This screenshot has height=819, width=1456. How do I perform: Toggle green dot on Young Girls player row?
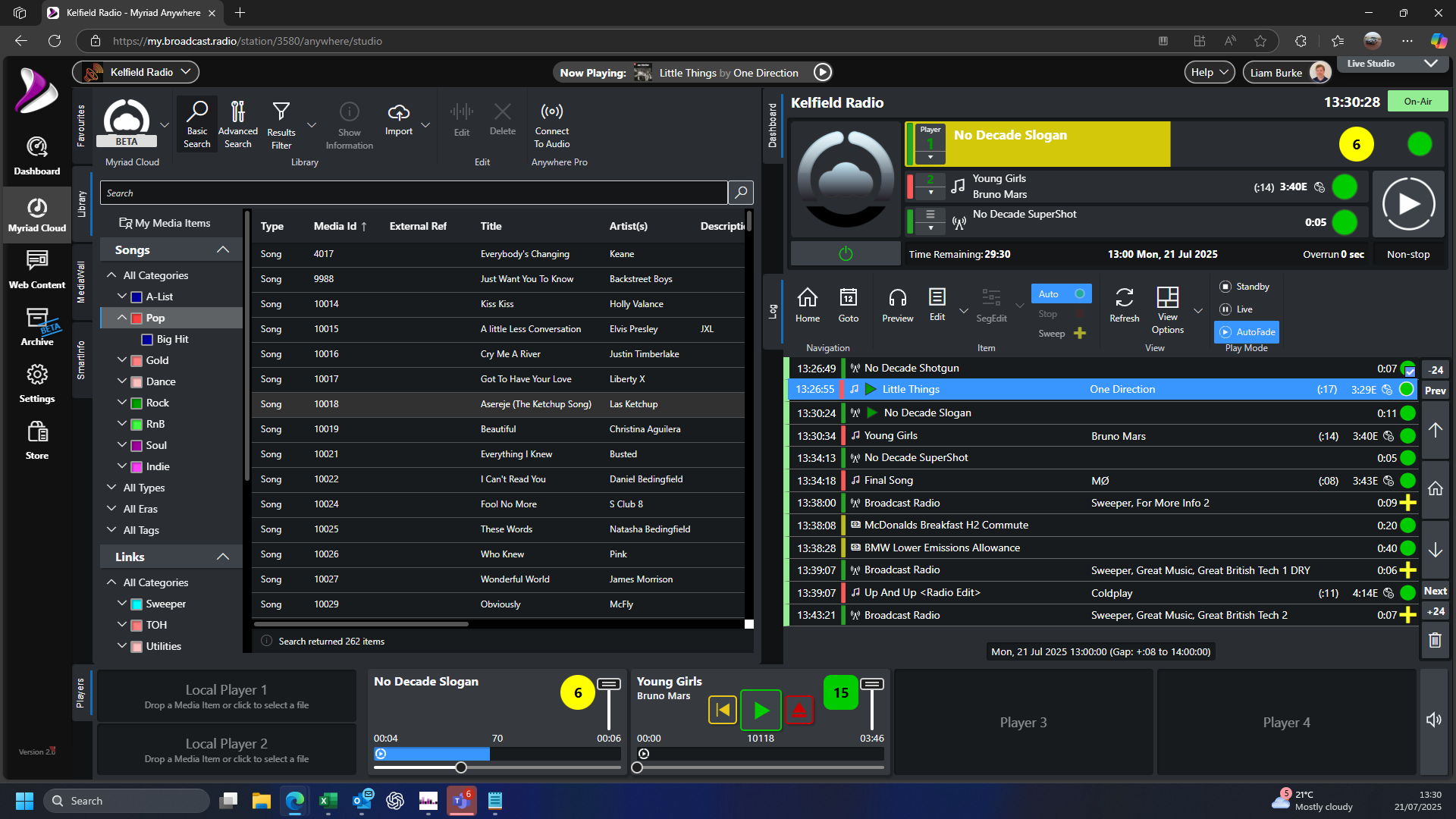[x=1345, y=187]
